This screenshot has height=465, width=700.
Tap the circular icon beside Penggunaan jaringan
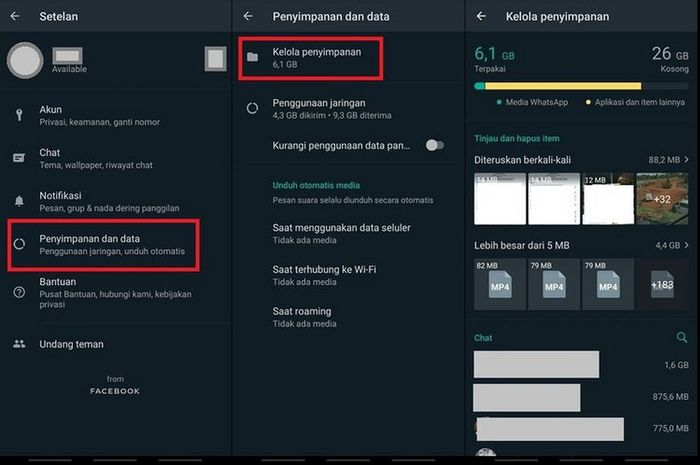[x=252, y=108]
